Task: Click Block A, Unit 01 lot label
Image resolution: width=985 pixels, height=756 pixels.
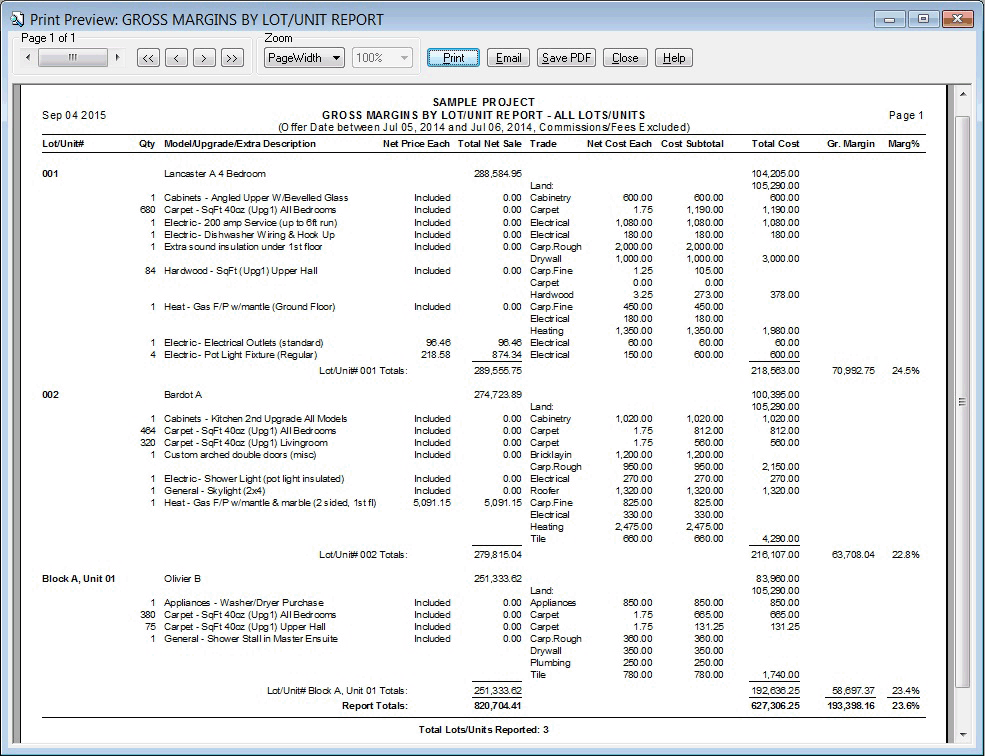Action: (x=79, y=579)
